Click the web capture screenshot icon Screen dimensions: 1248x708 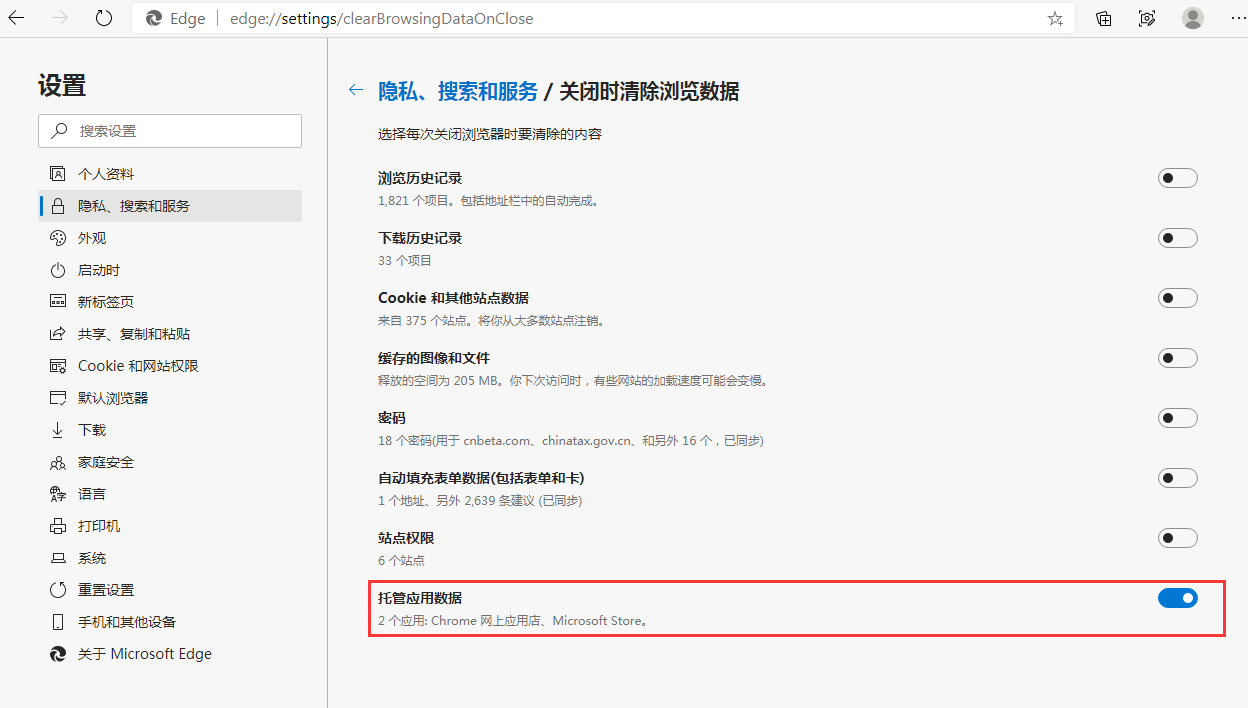pyautogui.click(x=1147, y=19)
